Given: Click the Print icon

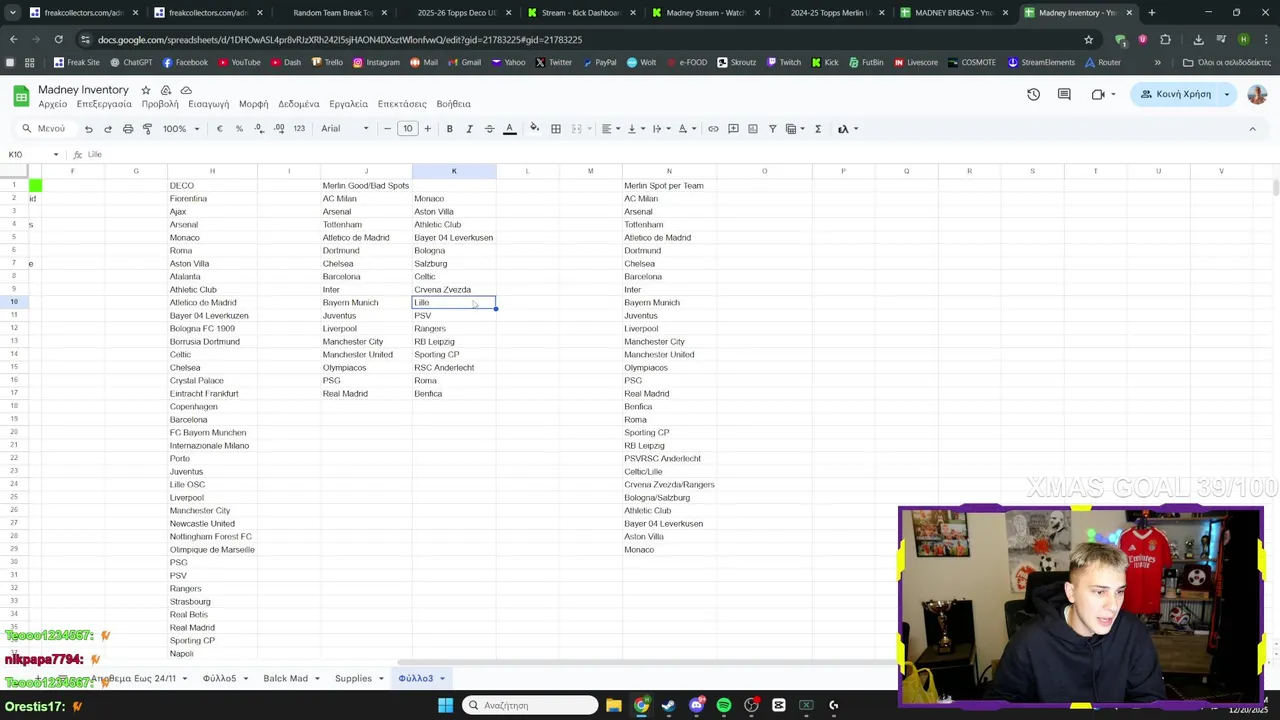Looking at the screenshot, I should [x=128, y=129].
